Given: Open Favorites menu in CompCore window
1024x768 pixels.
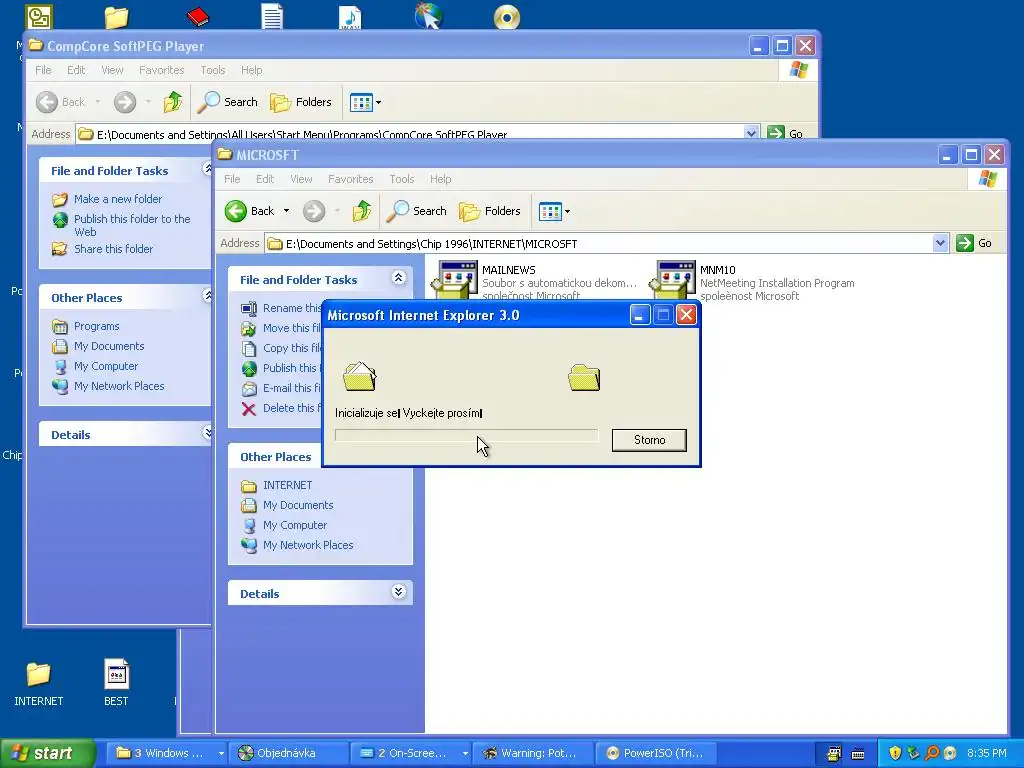Looking at the screenshot, I should tap(161, 70).
